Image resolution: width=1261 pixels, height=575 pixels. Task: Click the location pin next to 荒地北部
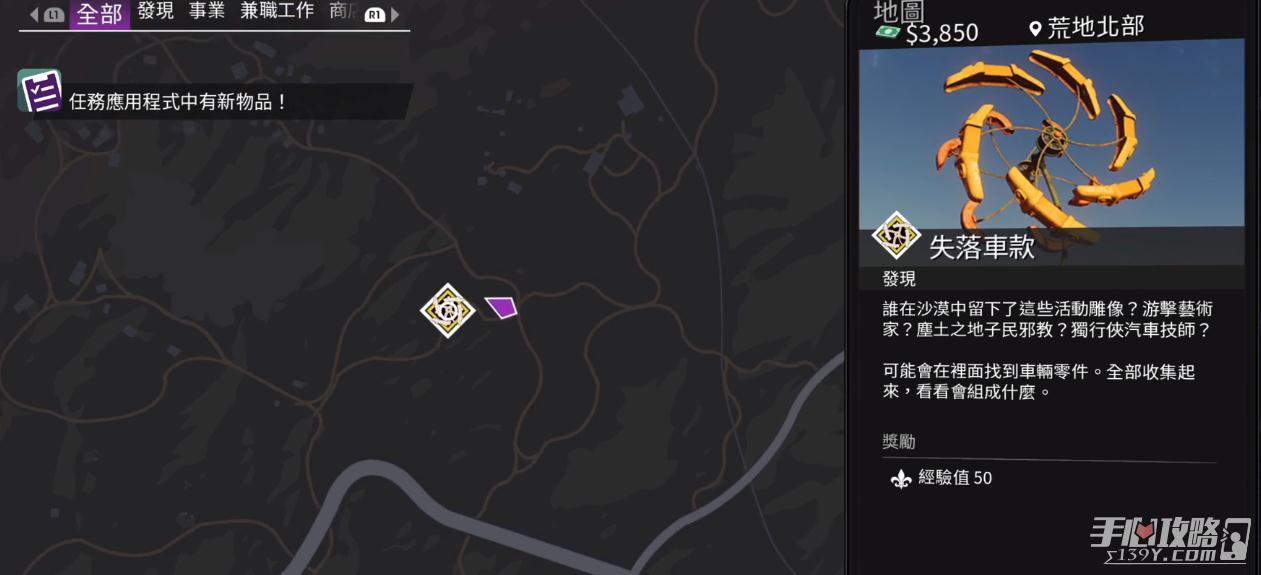tap(1034, 29)
